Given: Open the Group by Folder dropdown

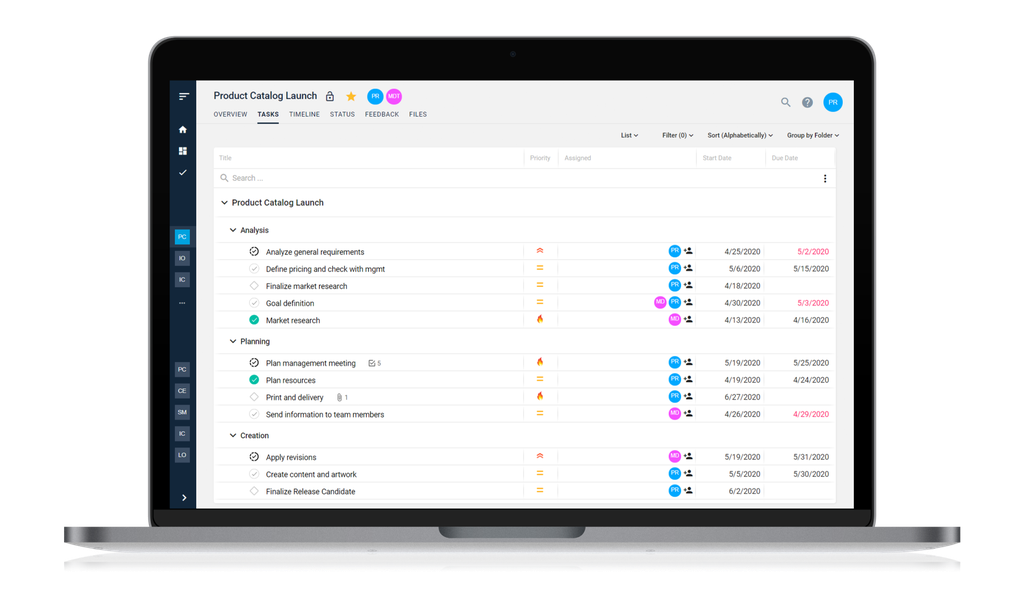Looking at the screenshot, I should click(x=813, y=135).
